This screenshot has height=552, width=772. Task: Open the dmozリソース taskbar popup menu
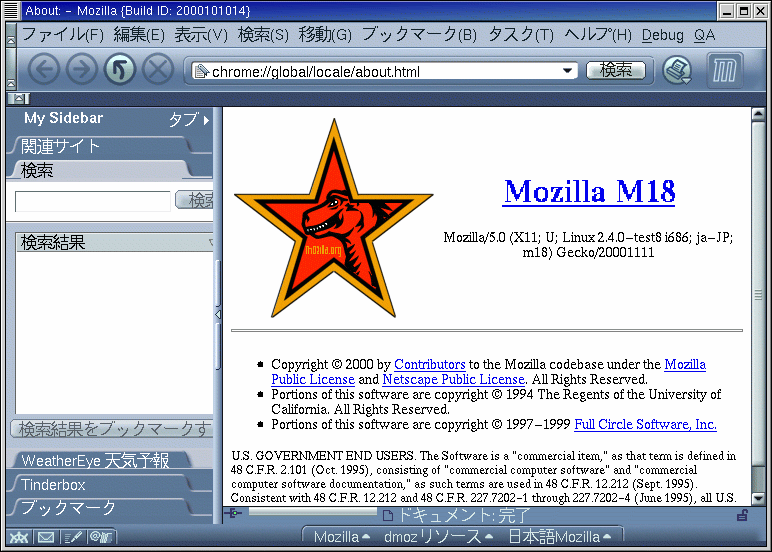coord(438,537)
